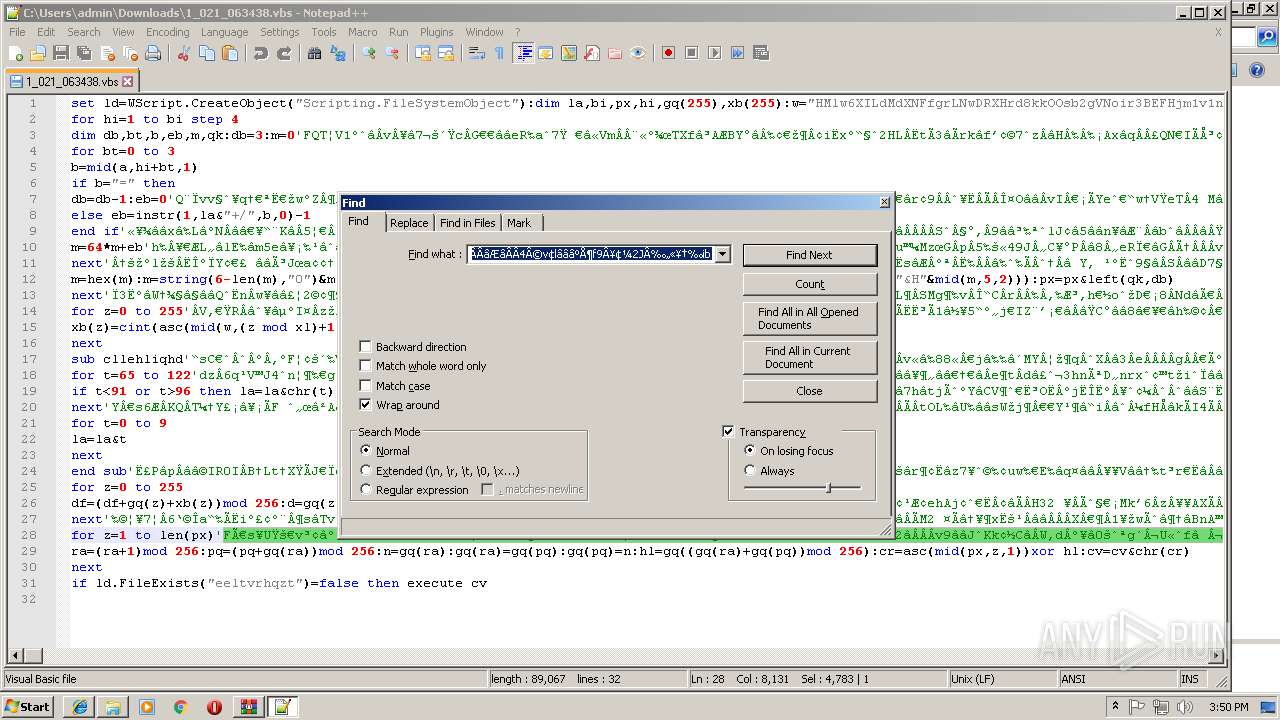Open the Document Map toolbar icon
Screen dimensions: 1280x720
pyautogui.click(x=569, y=53)
